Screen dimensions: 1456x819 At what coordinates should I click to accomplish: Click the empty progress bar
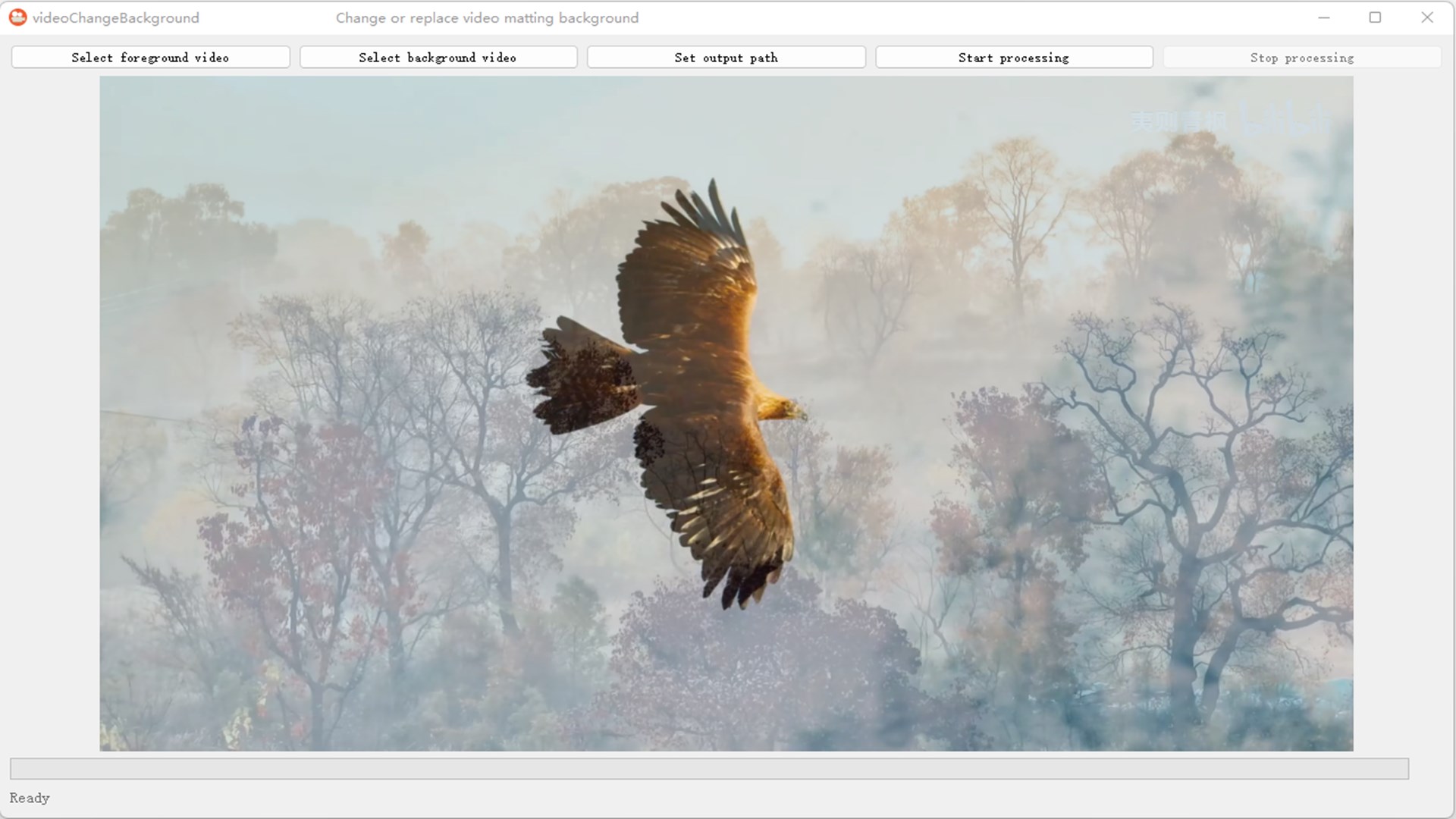coord(709,768)
